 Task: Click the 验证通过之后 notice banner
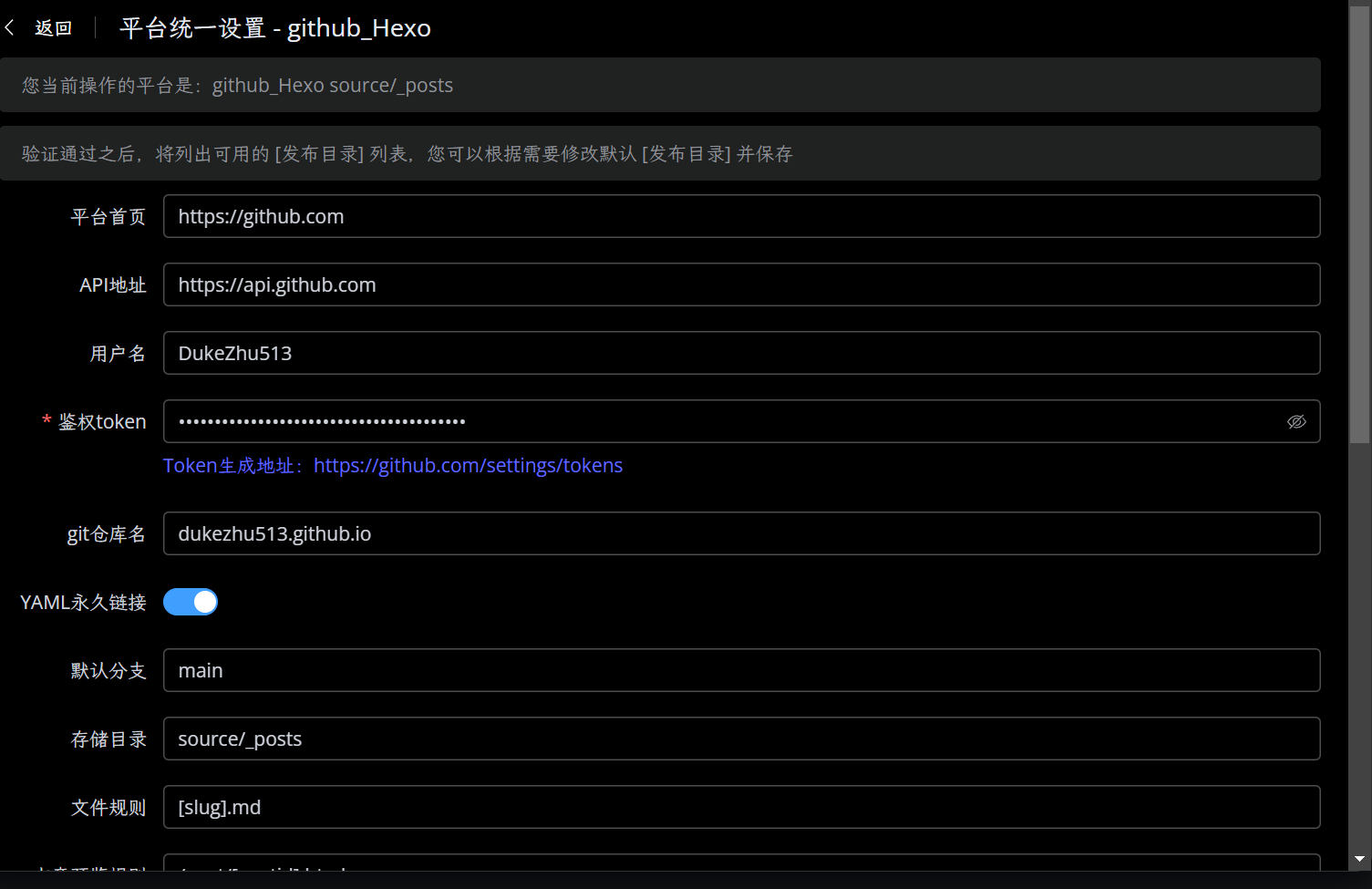pos(659,153)
